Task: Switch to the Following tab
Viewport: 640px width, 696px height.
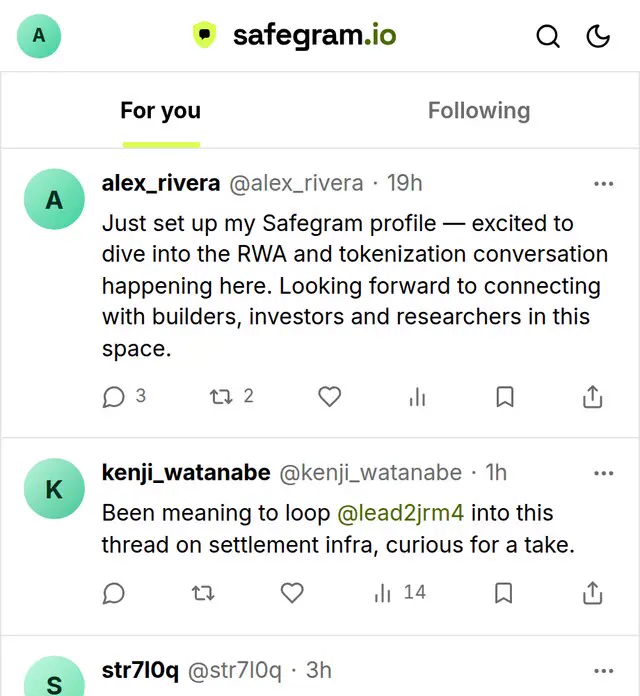Action: pyautogui.click(x=479, y=111)
